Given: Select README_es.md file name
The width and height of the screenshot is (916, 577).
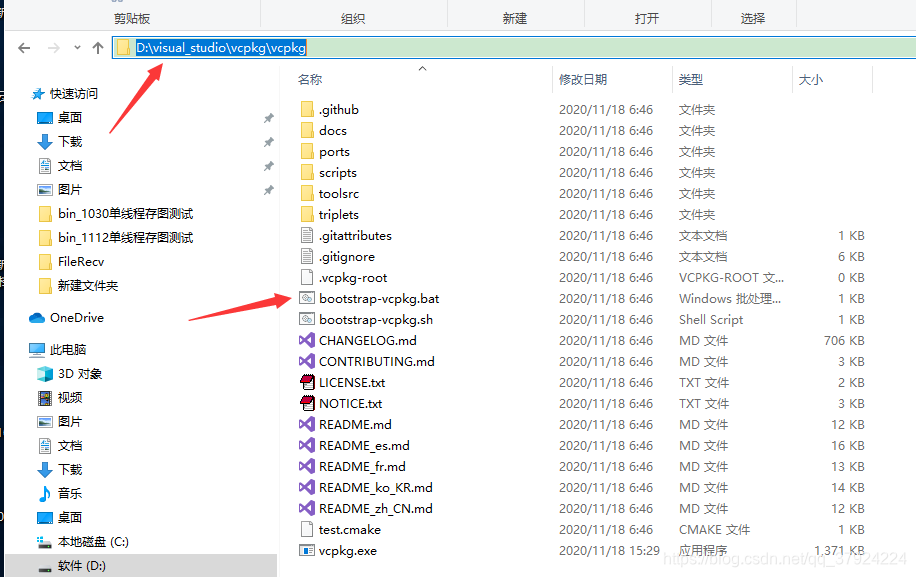Looking at the screenshot, I should 364,446.
